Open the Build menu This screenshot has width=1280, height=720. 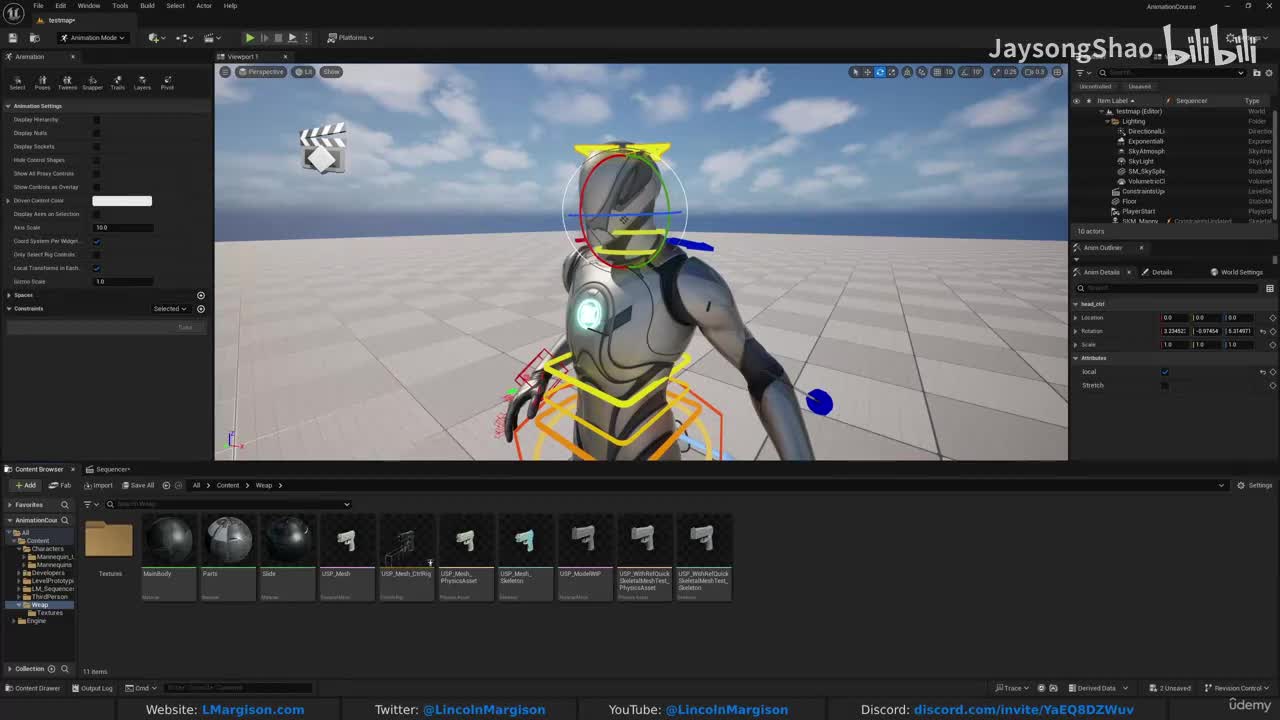147,6
